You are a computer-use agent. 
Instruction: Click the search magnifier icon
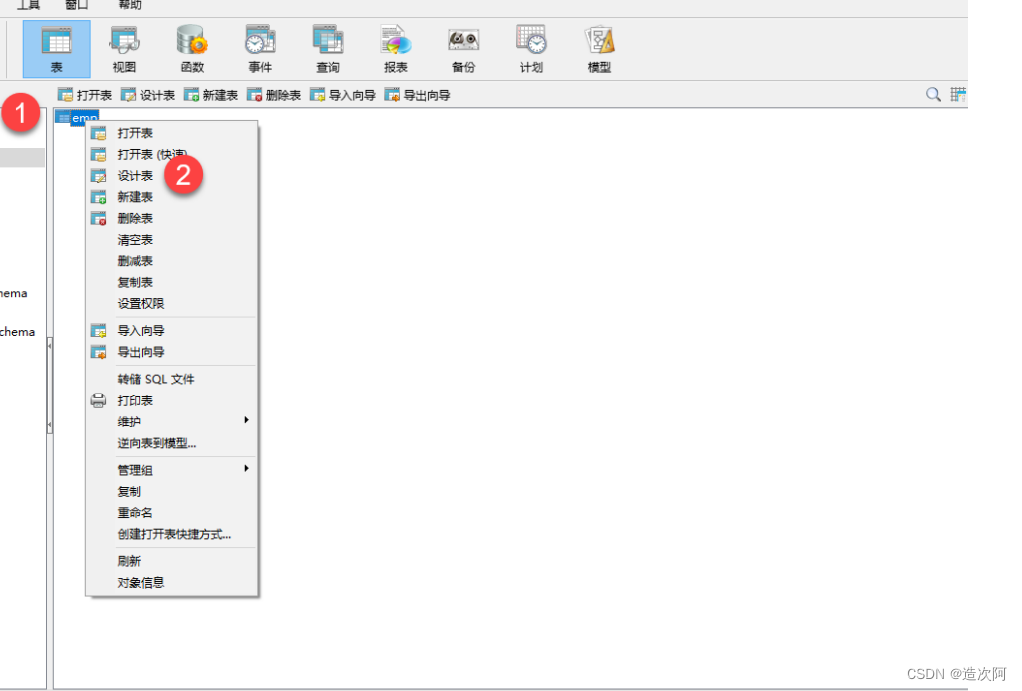pyautogui.click(x=933, y=95)
